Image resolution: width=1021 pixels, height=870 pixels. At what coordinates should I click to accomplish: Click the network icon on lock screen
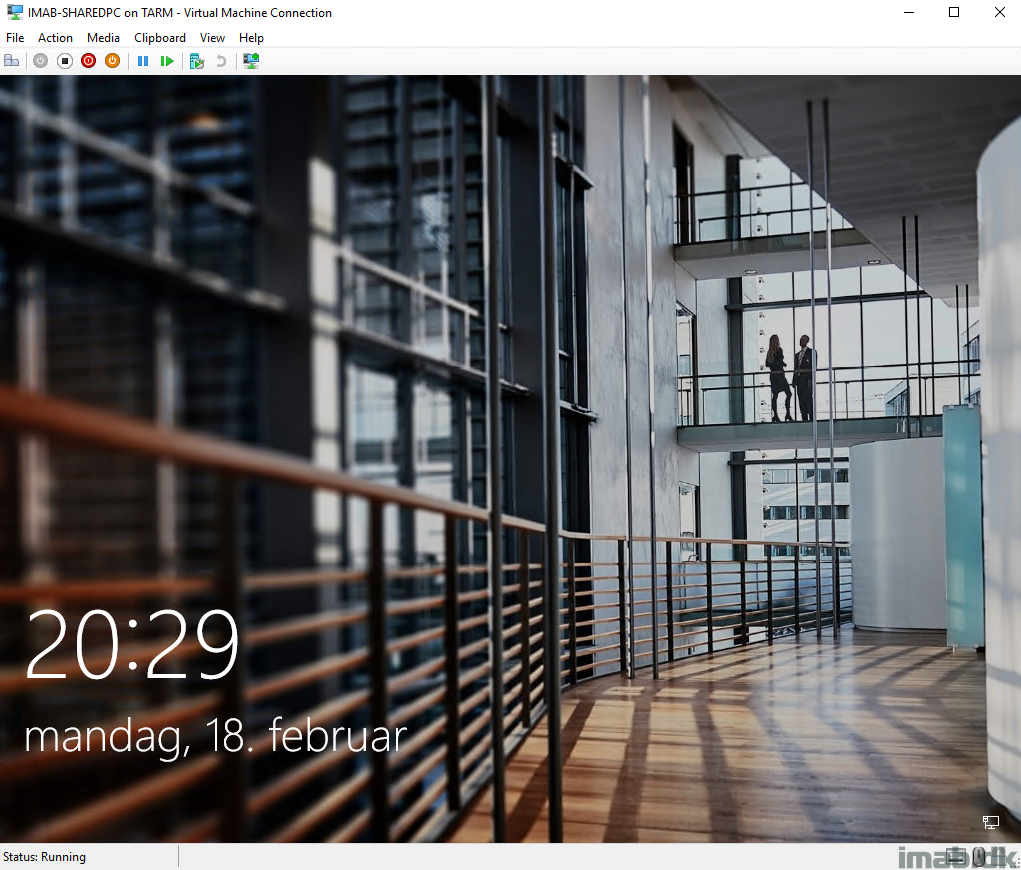point(990,822)
